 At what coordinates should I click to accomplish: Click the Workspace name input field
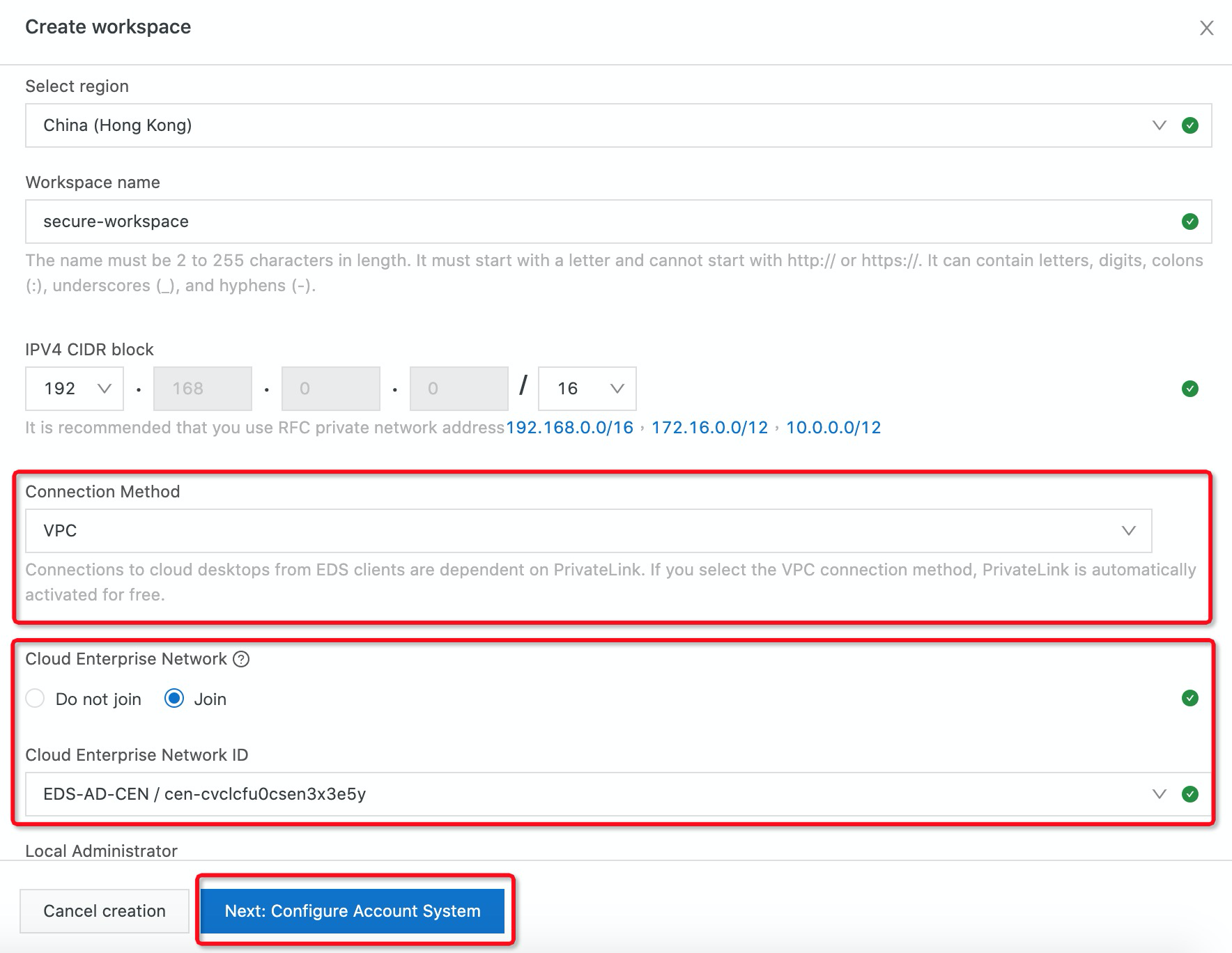[618, 222]
